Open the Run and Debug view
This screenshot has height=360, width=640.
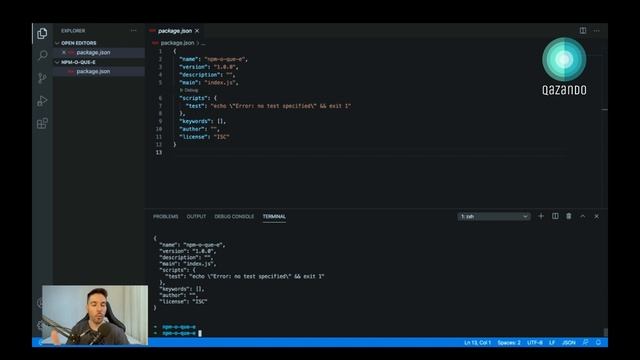pos(42,101)
